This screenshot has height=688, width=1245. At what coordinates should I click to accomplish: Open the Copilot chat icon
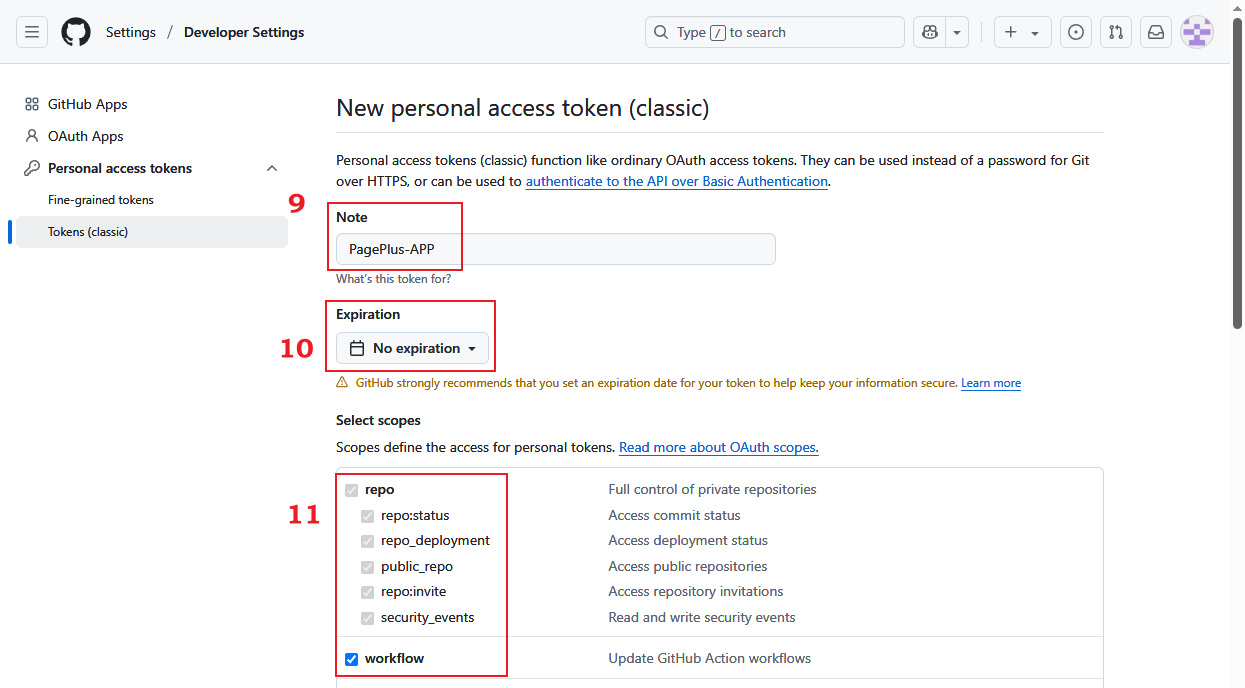929,32
